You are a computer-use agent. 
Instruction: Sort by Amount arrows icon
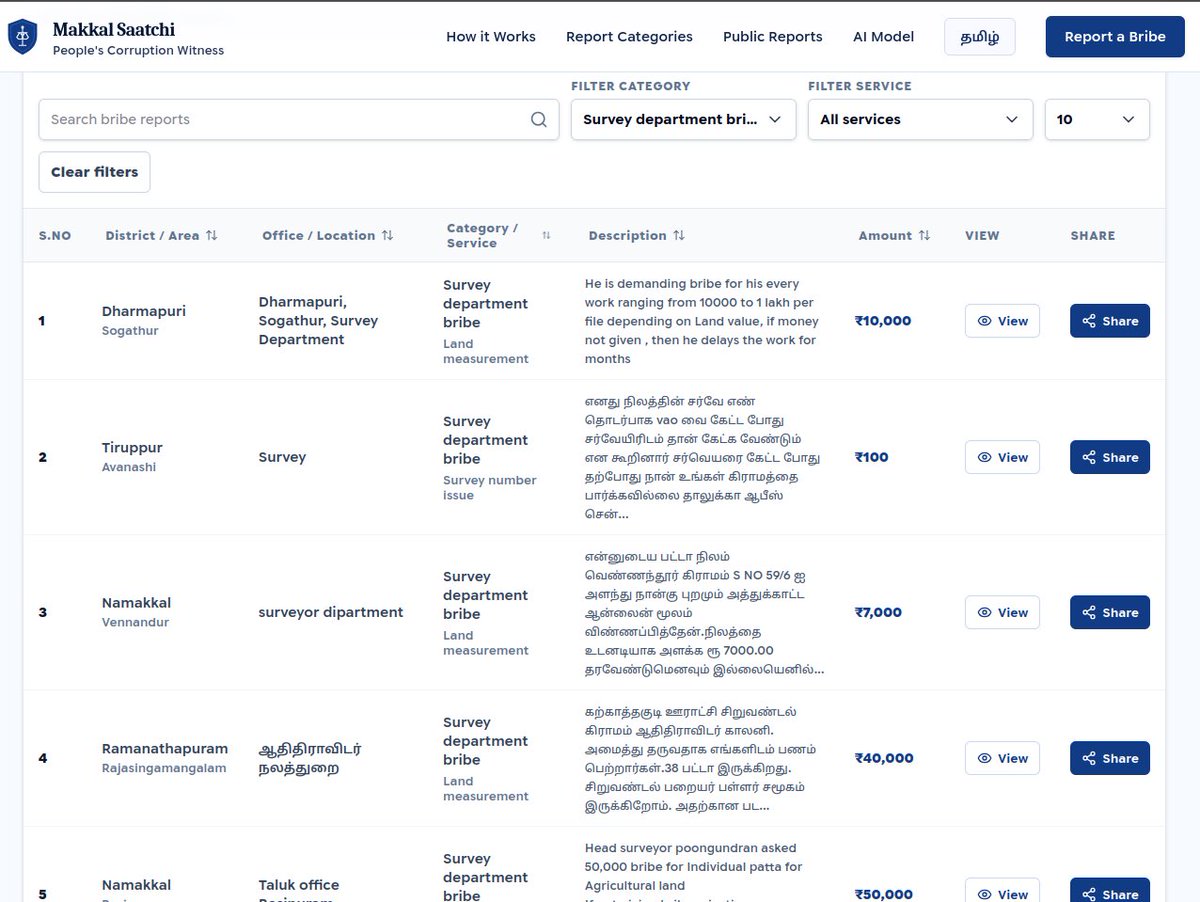pos(924,236)
